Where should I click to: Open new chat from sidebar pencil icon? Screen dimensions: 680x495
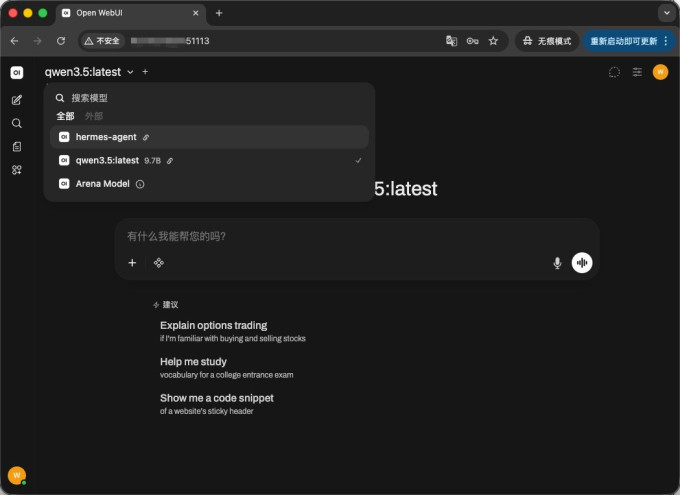coord(16,100)
